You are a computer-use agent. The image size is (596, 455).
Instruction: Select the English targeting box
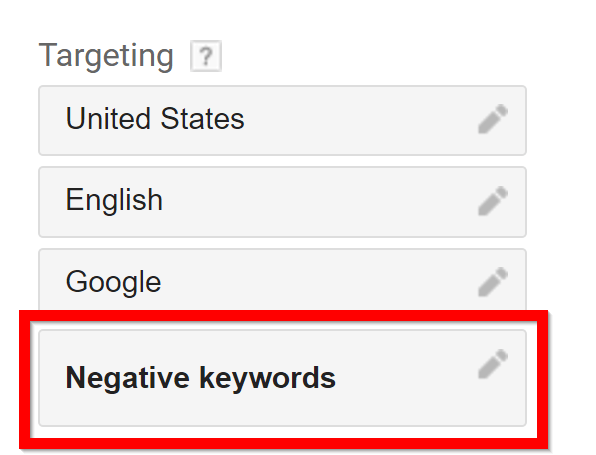tap(282, 202)
